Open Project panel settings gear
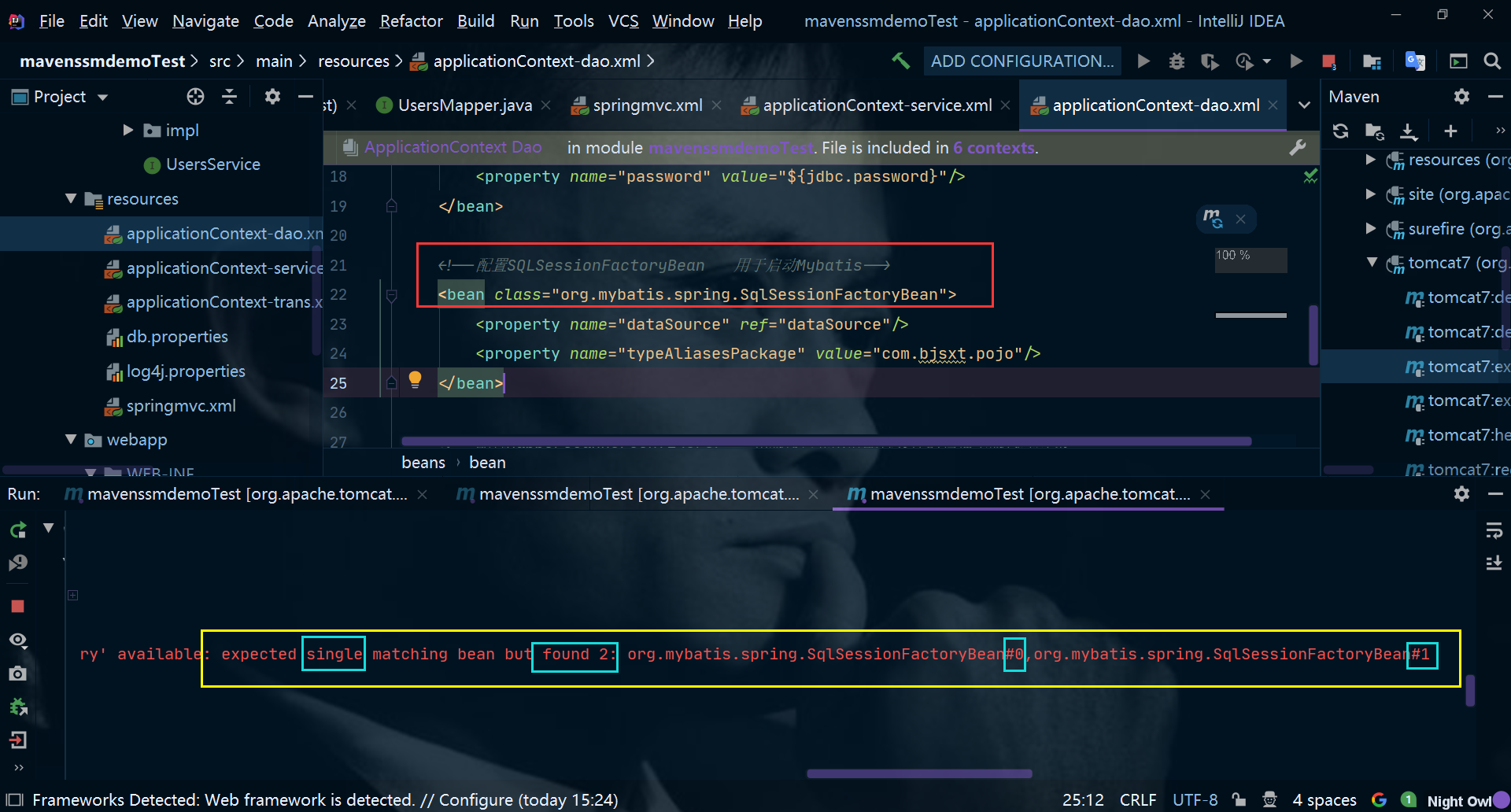This screenshot has width=1511, height=812. click(x=272, y=96)
